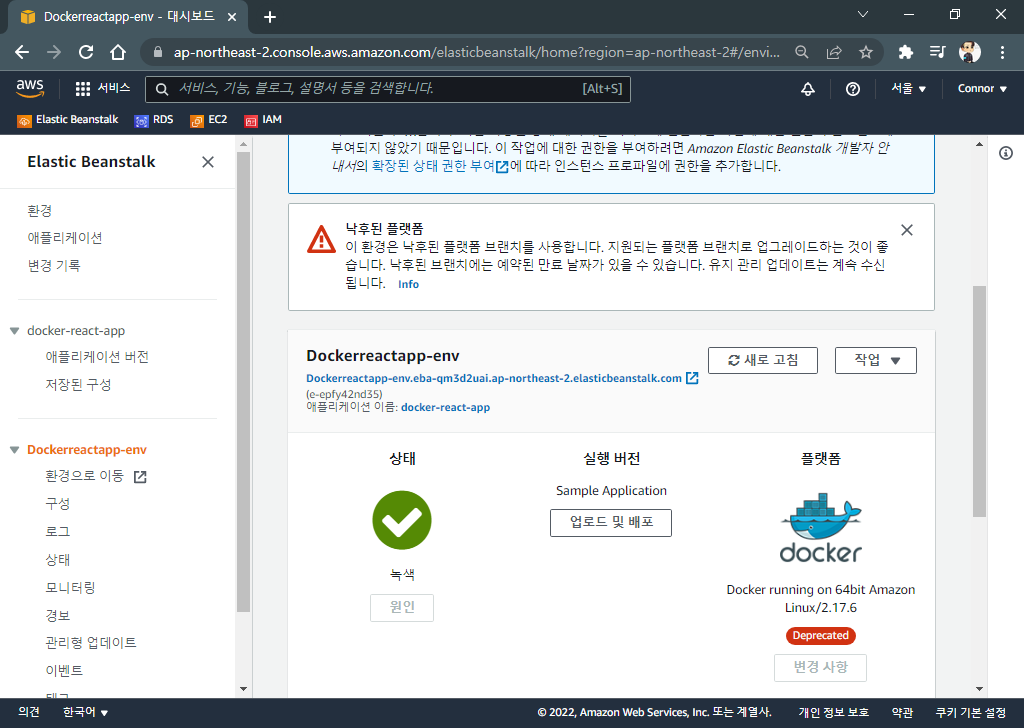Click the AWS logo home icon
The image size is (1024, 728).
click(x=30, y=88)
